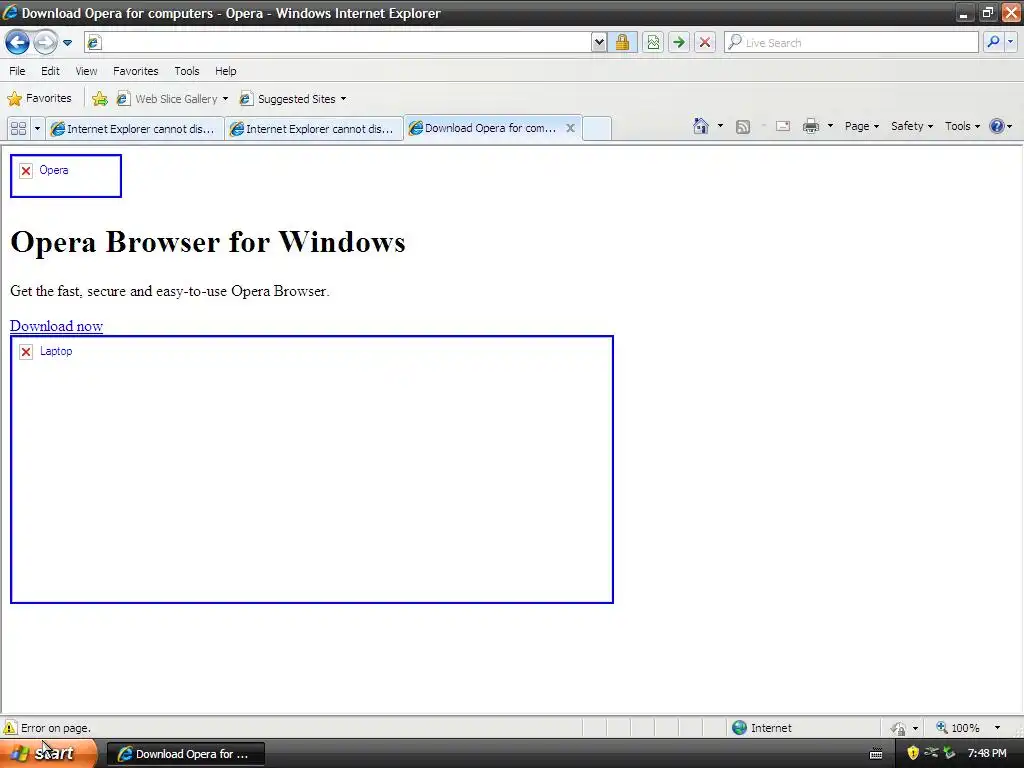Viewport: 1024px width, 768px height.
Task: Open the Favorites menu in menu bar
Action: coord(136,71)
